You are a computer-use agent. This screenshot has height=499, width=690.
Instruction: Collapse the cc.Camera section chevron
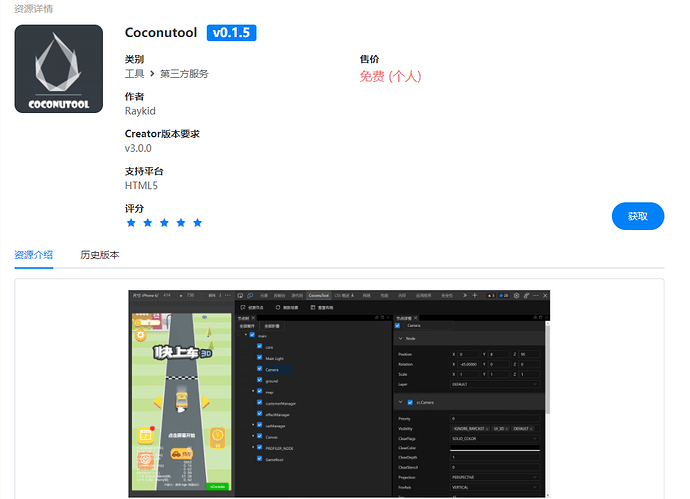pyautogui.click(x=400, y=402)
